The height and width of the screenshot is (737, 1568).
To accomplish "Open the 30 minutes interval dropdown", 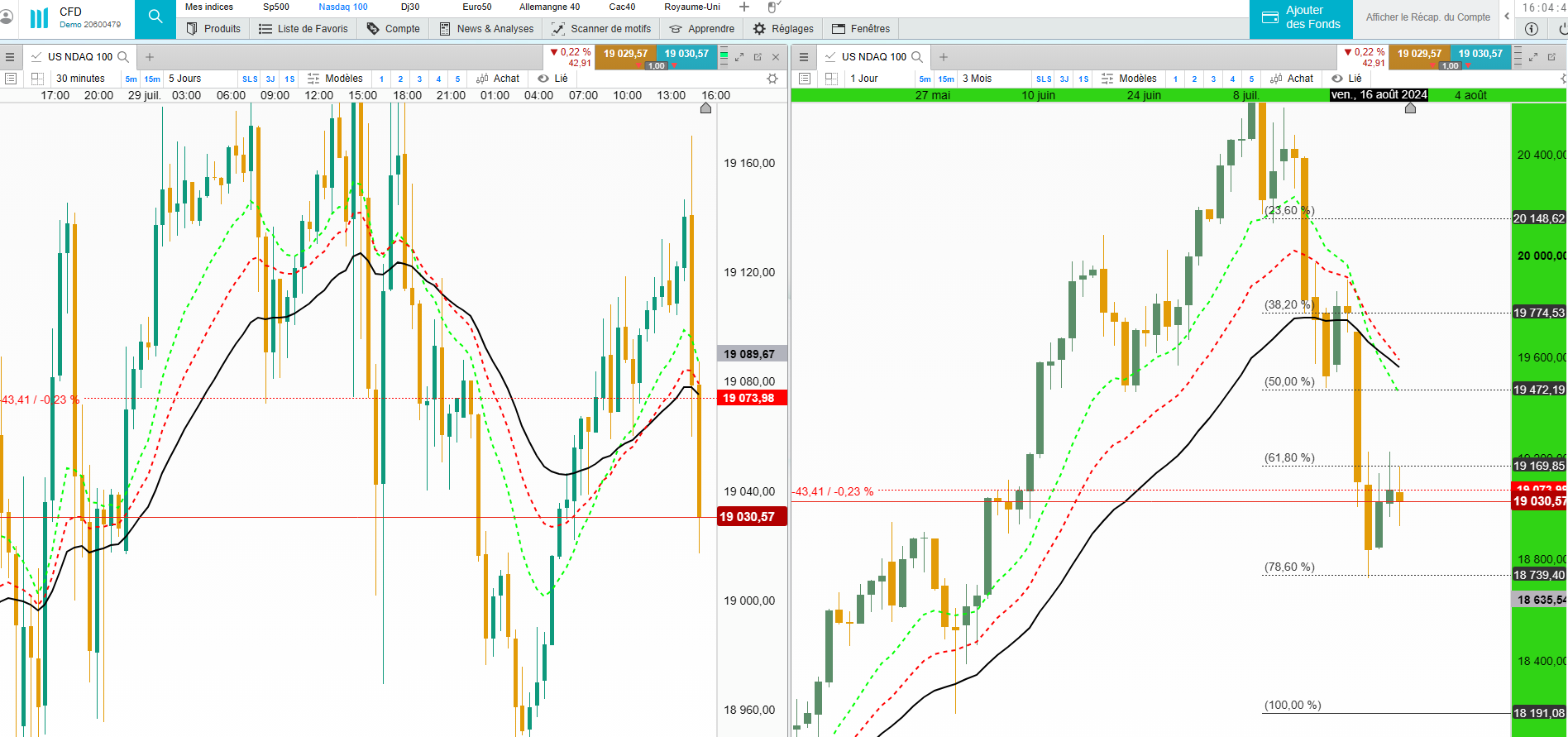I will [x=81, y=79].
